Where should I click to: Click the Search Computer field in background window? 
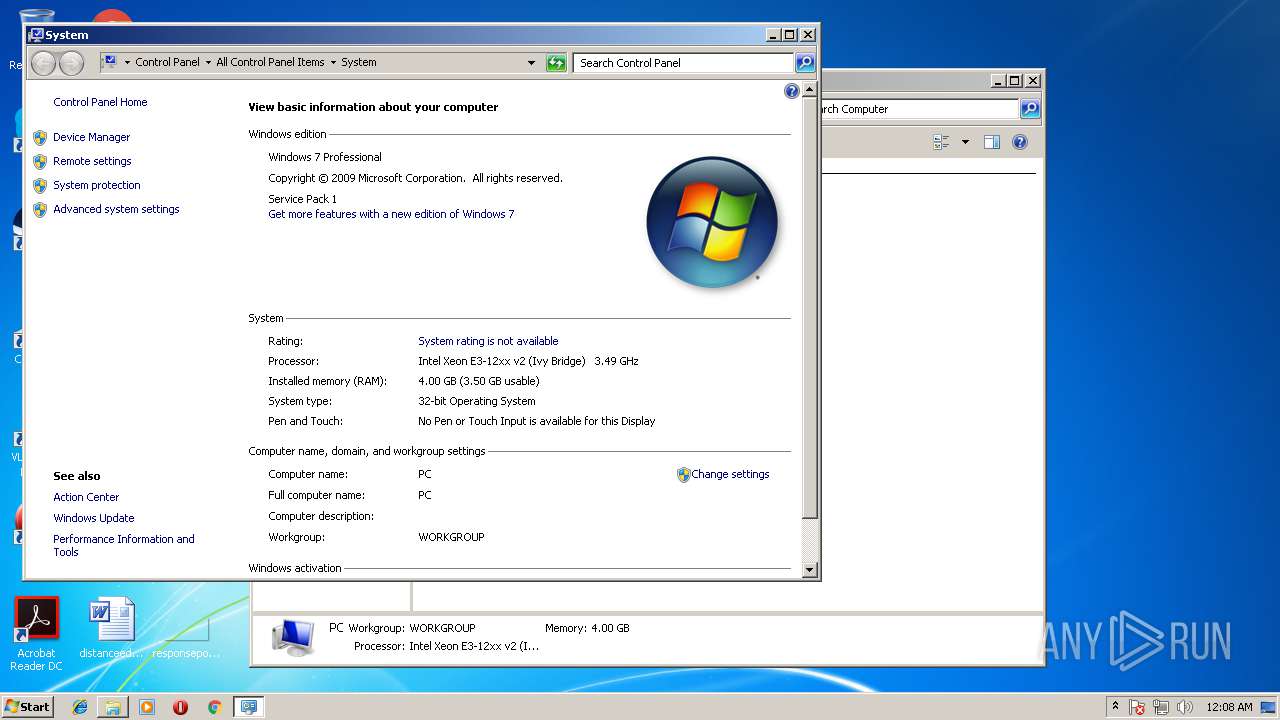click(x=918, y=109)
